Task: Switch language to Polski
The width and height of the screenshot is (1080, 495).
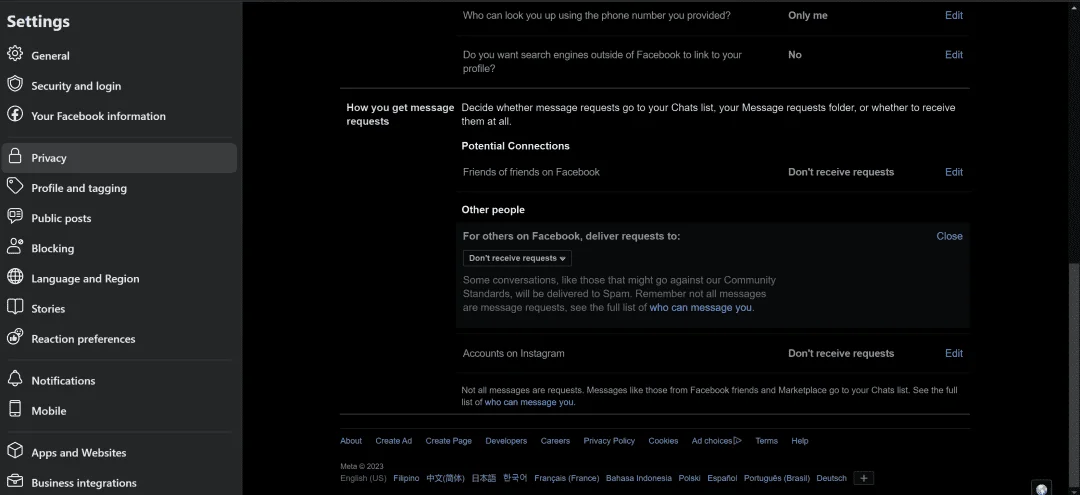Action: (x=689, y=478)
